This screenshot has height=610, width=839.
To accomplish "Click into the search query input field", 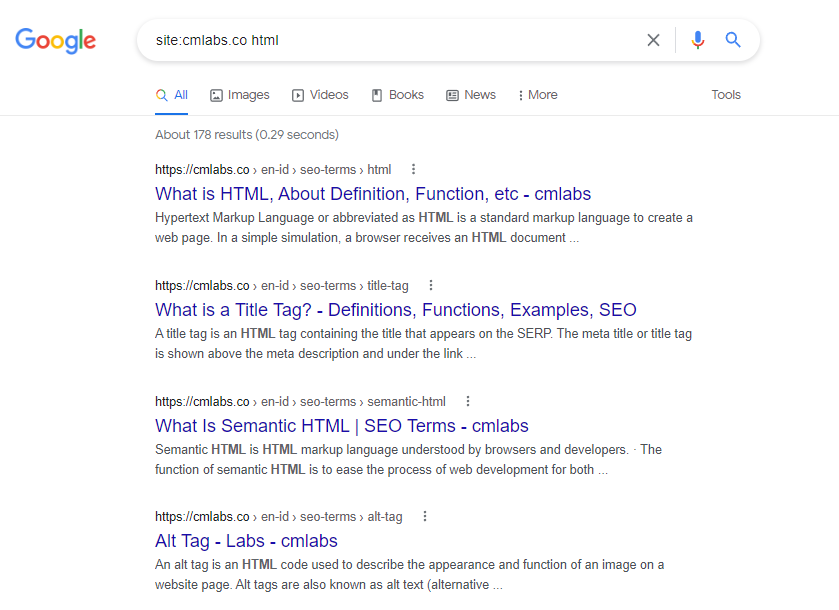I will pyautogui.click(x=396, y=40).
